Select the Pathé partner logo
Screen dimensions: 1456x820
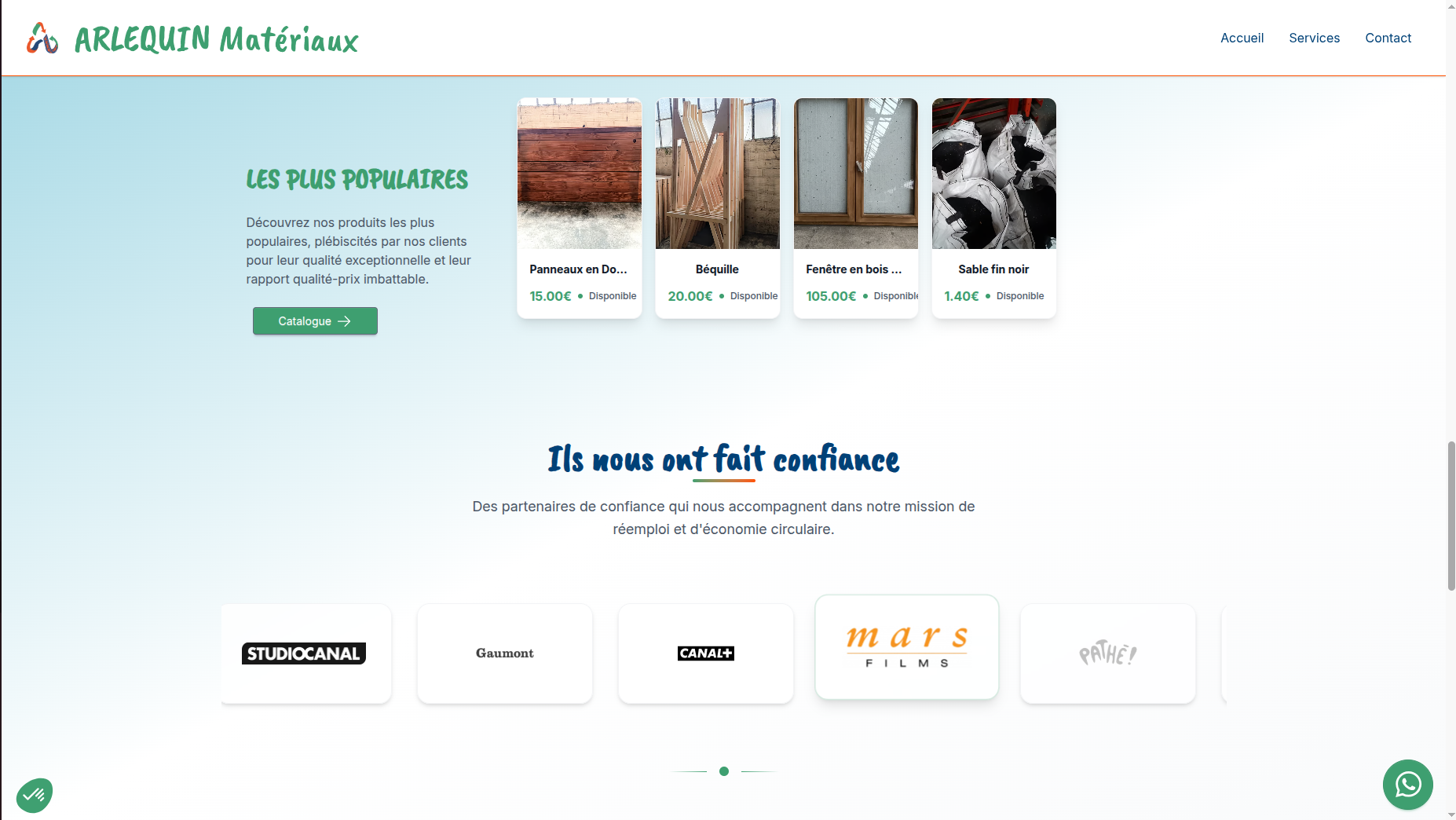[1108, 653]
